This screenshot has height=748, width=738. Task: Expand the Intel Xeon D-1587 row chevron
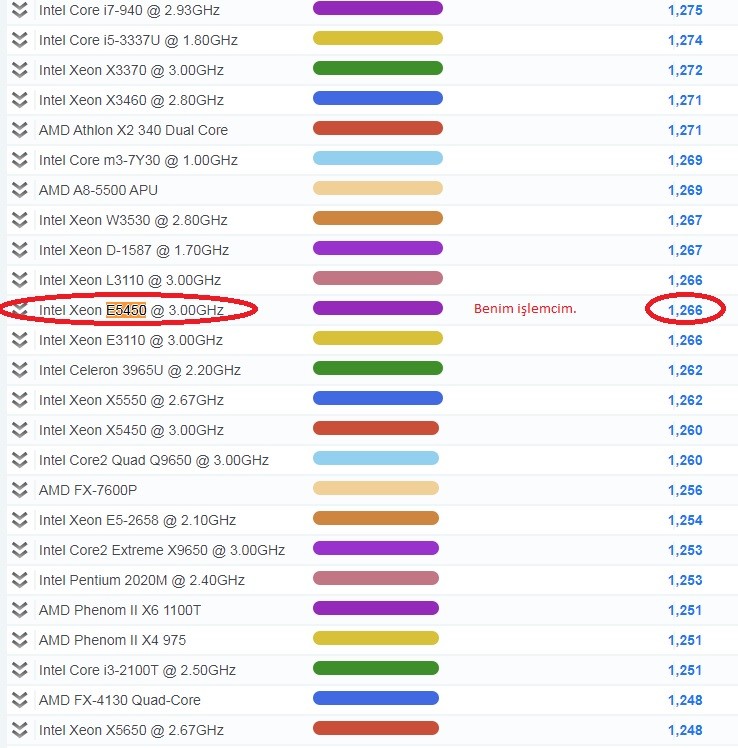pyautogui.click(x=20, y=250)
